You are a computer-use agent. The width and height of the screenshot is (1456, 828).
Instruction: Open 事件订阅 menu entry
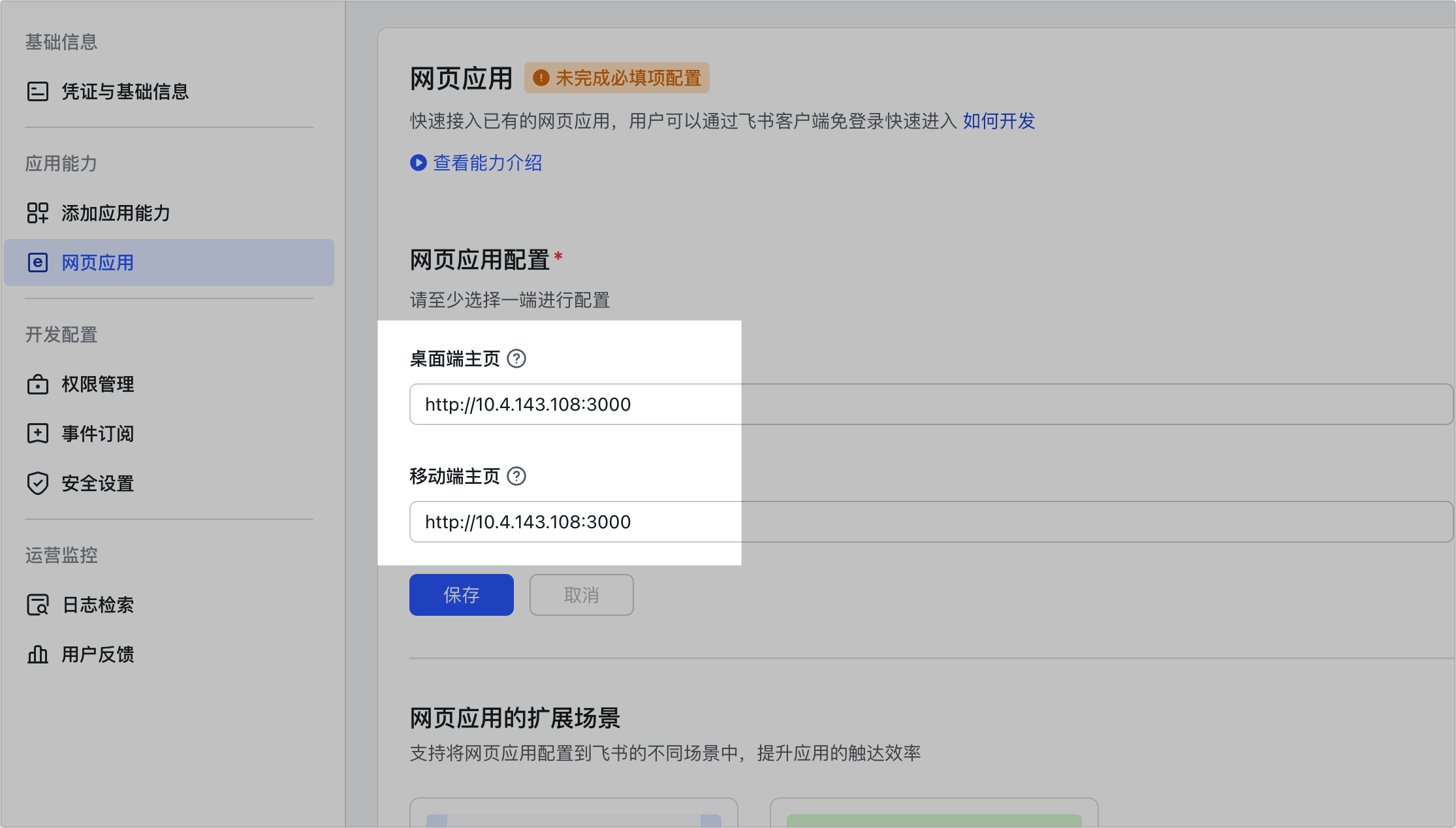[98, 434]
